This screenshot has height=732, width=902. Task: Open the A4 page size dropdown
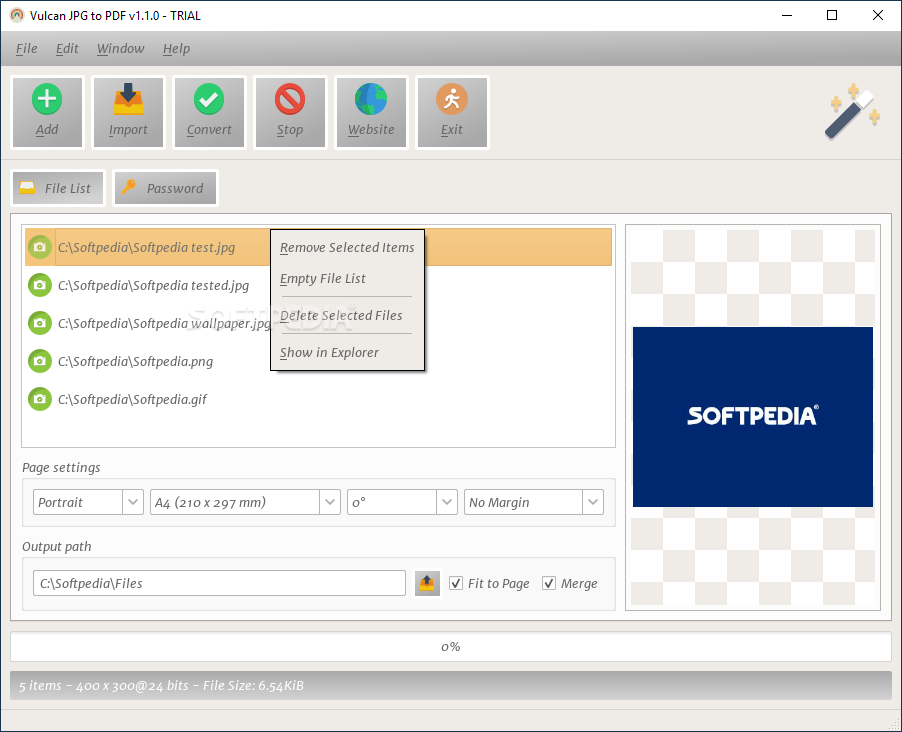[x=245, y=502]
